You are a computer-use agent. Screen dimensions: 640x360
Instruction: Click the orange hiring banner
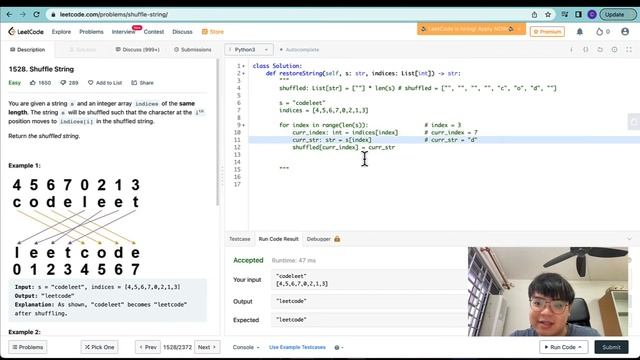tap(471, 29)
